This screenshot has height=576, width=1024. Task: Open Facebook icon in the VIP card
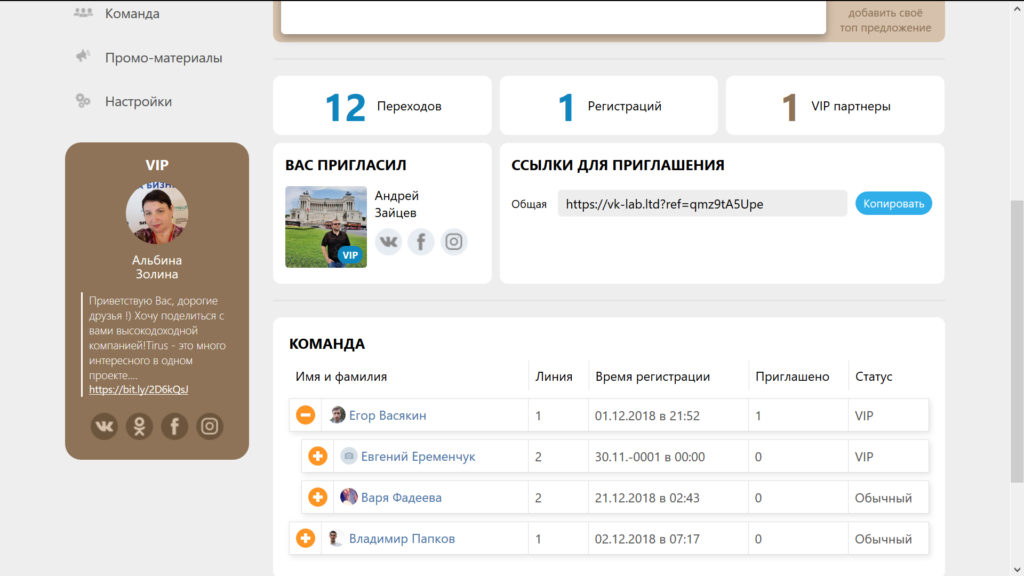pyautogui.click(x=174, y=426)
